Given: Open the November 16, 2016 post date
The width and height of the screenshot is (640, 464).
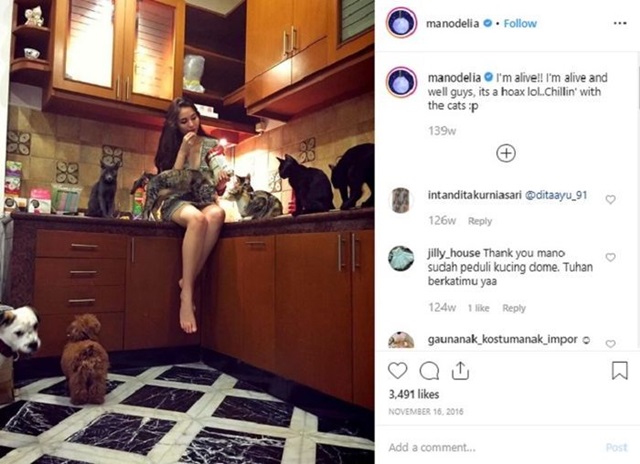Looking at the screenshot, I should (426, 411).
